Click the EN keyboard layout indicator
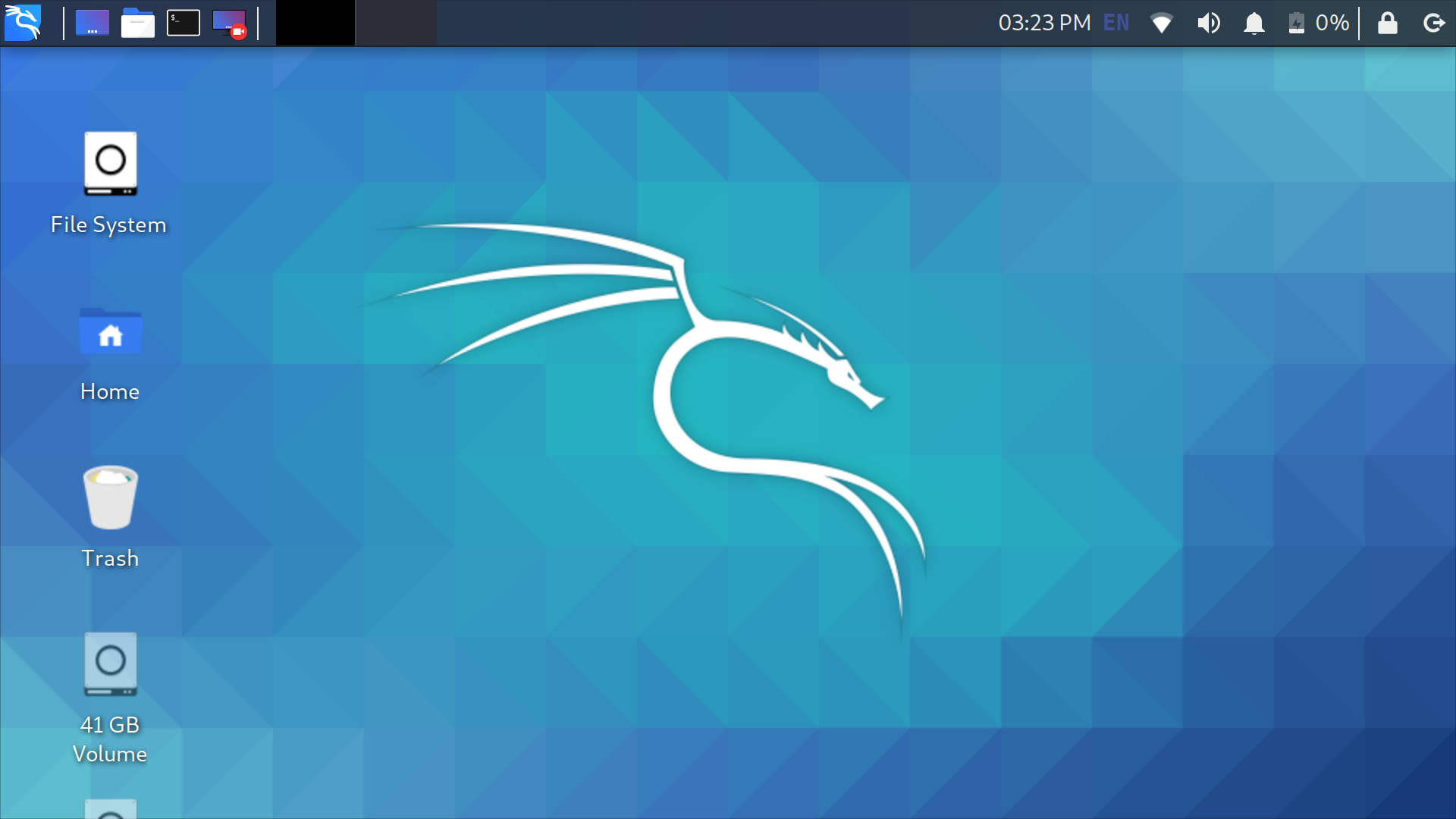1456x819 pixels. [x=1116, y=23]
